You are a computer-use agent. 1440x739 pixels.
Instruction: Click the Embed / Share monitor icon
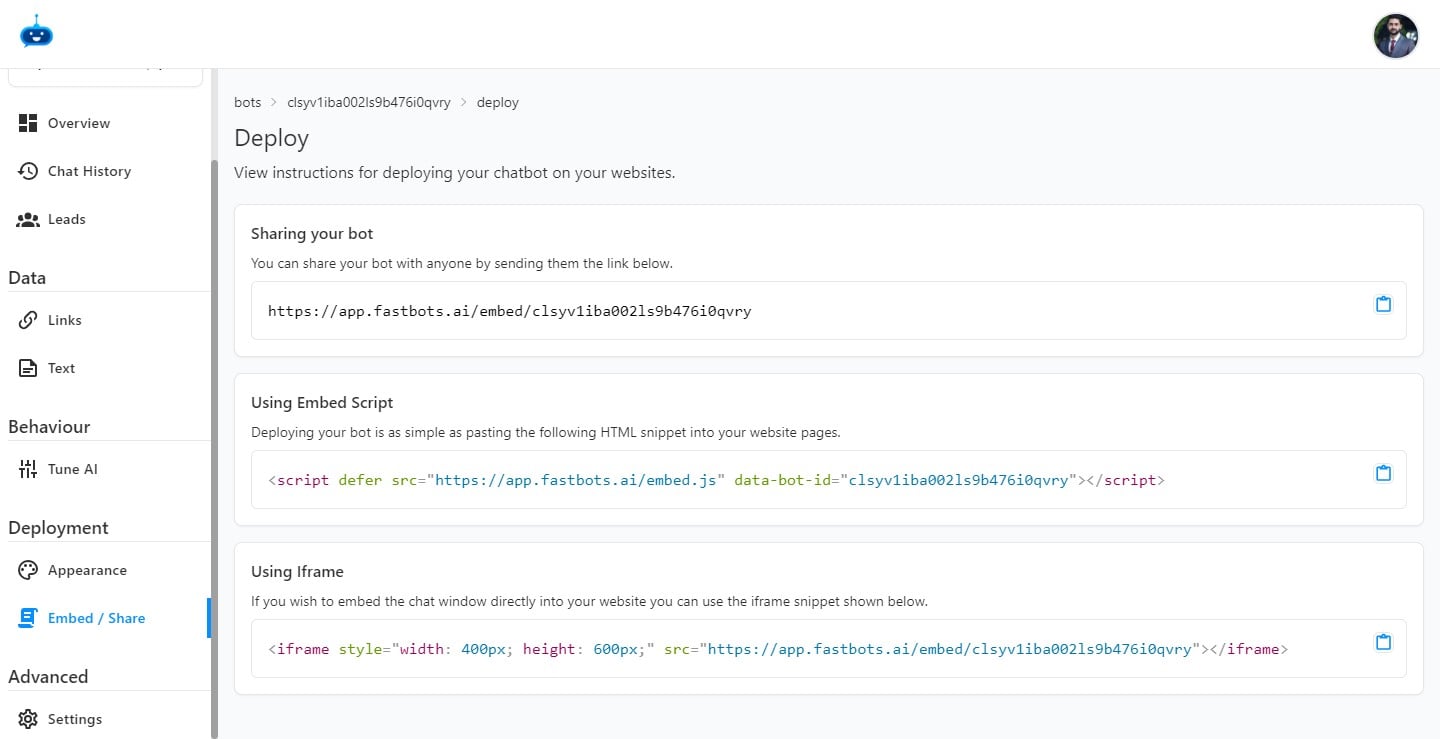(29, 617)
